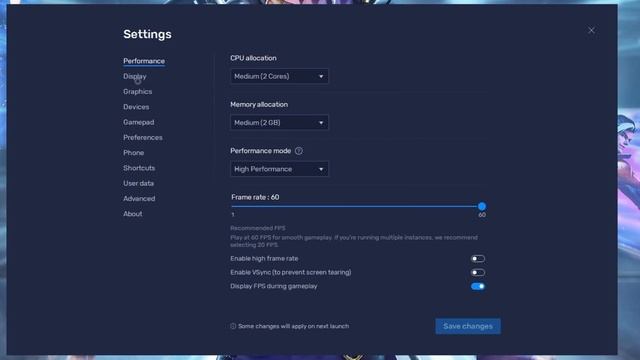
Task: Click the Settings heading
Action: point(147,34)
